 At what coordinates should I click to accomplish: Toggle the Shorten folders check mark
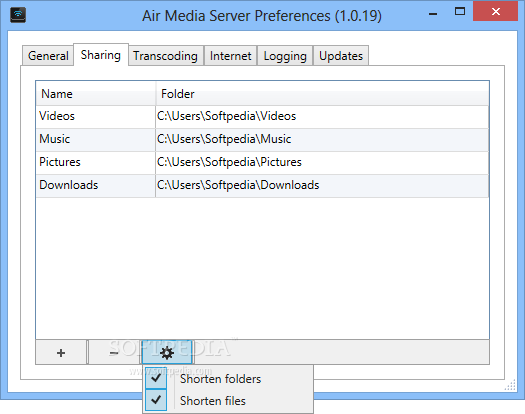click(x=156, y=378)
